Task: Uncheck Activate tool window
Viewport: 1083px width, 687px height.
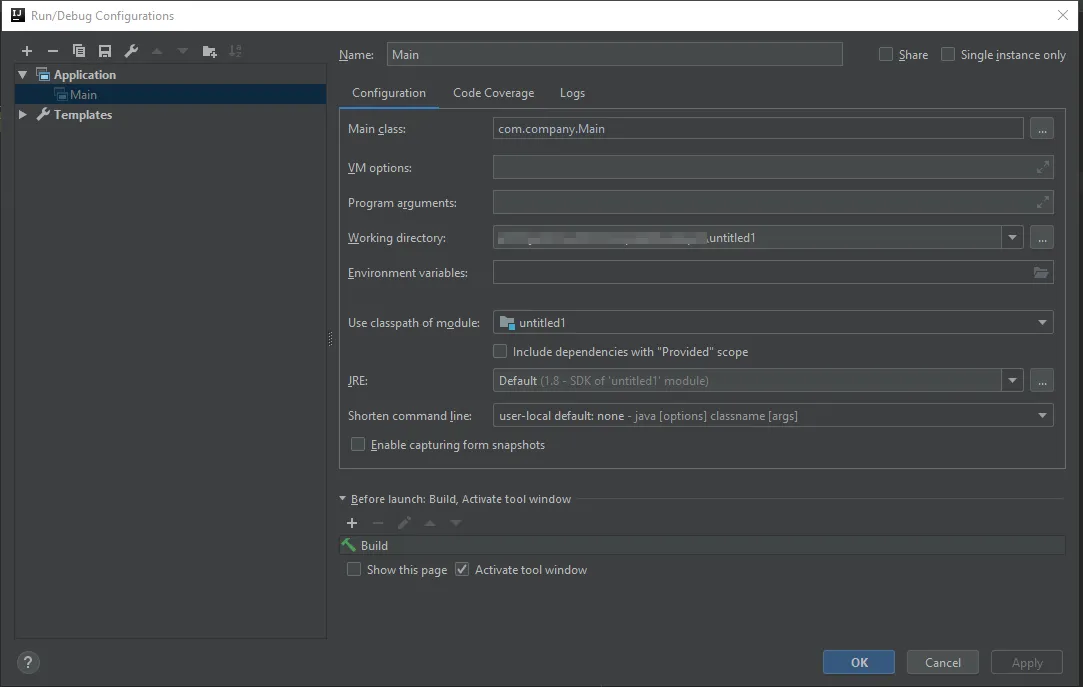Action: pos(462,570)
